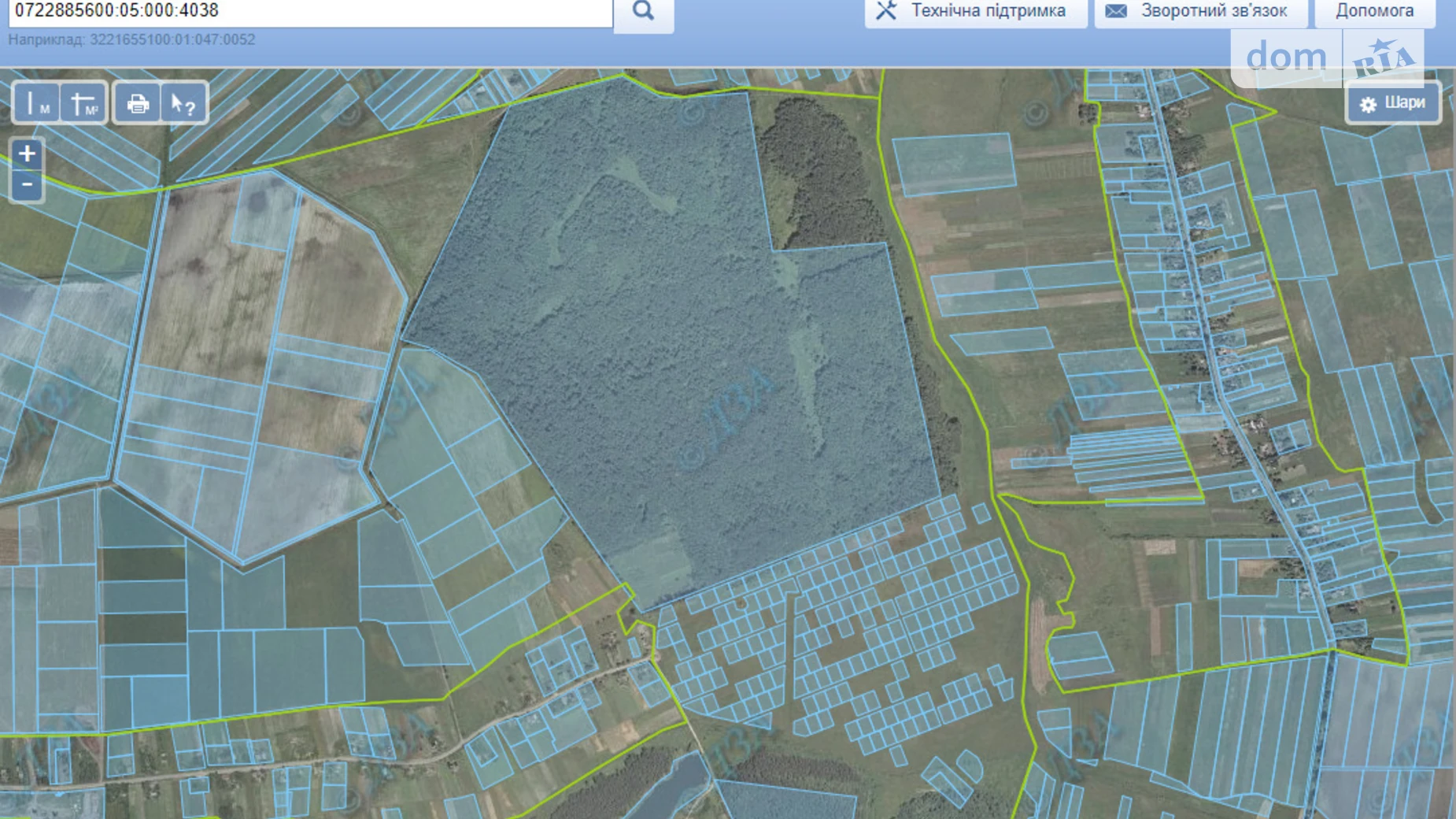
Task: Print the current map view
Action: click(138, 103)
